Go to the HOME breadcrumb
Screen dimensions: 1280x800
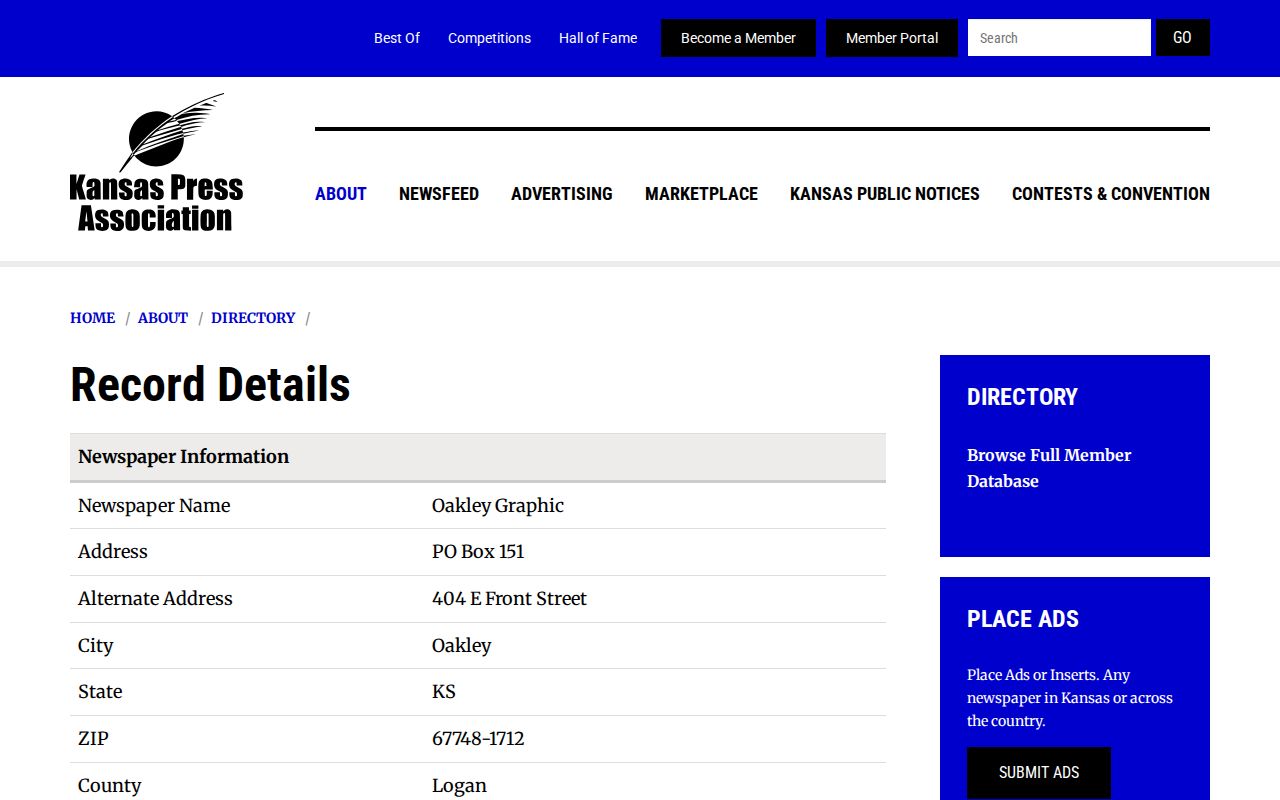pyautogui.click(x=93, y=318)
